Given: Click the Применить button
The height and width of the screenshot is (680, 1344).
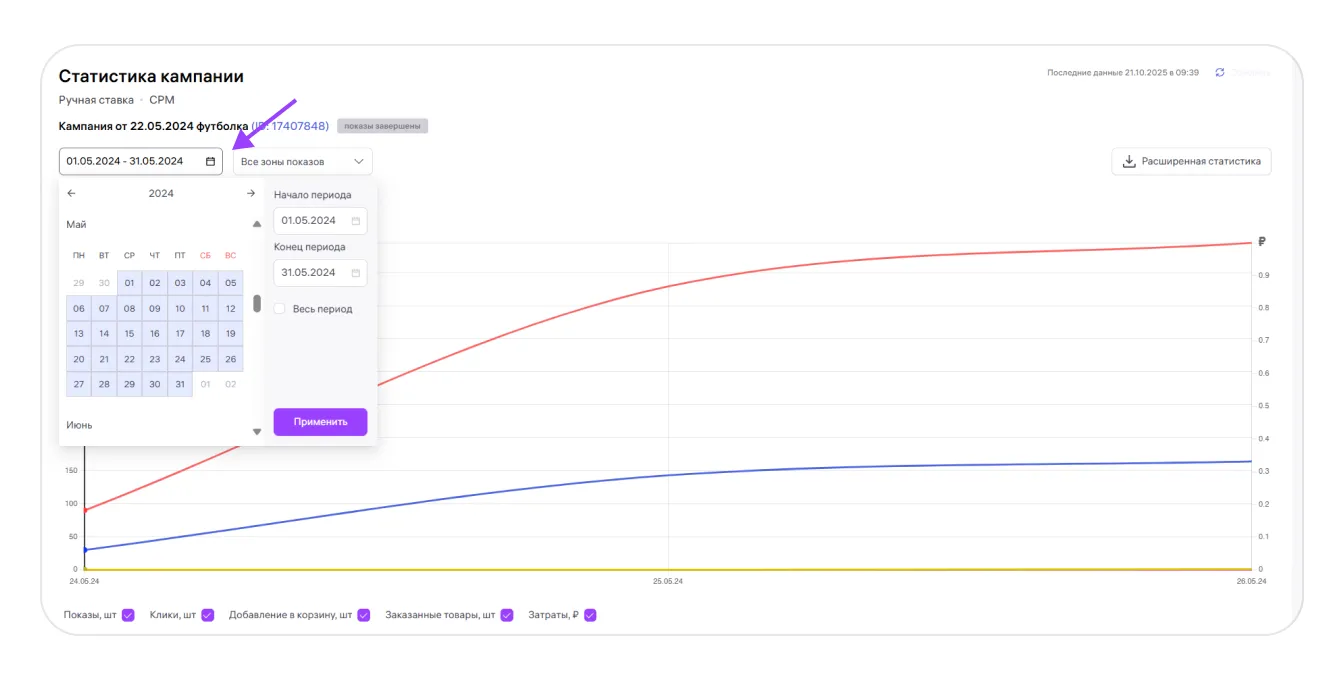Looking at the screenshot, I should coord(320,422).
